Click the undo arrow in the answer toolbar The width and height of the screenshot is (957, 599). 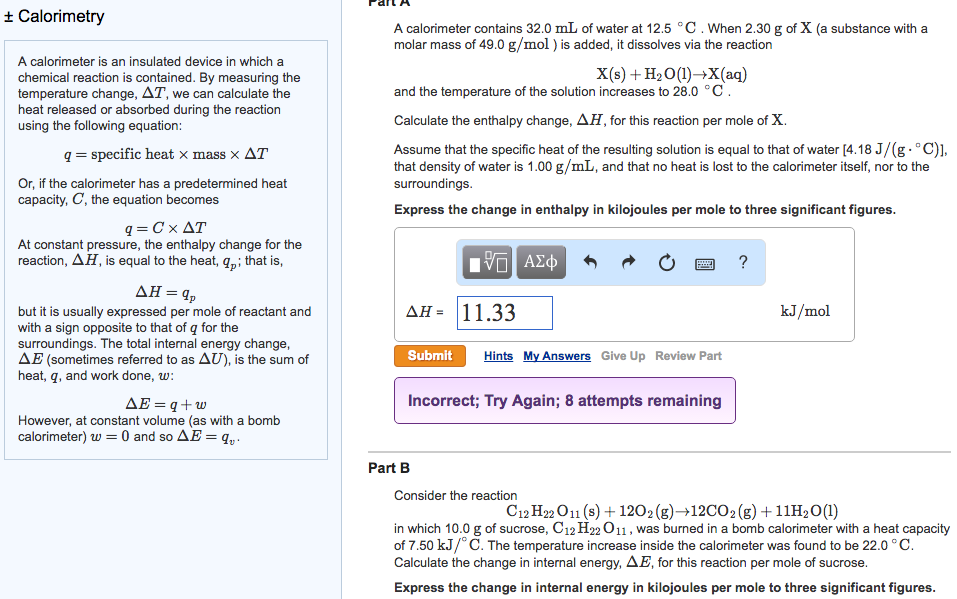click(593, 262)
